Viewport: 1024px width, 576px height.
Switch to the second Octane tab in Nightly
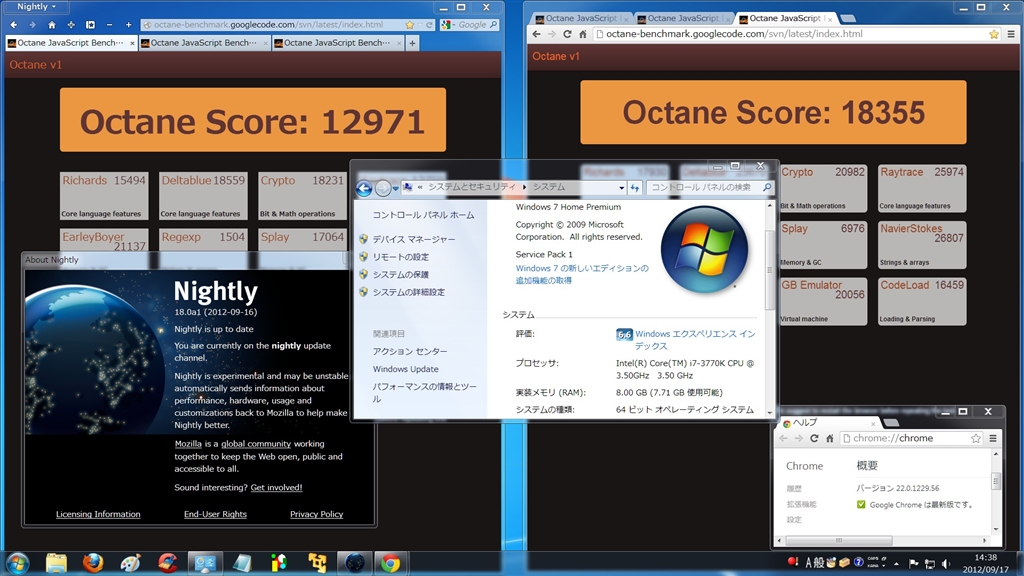(x=203, y=43)
